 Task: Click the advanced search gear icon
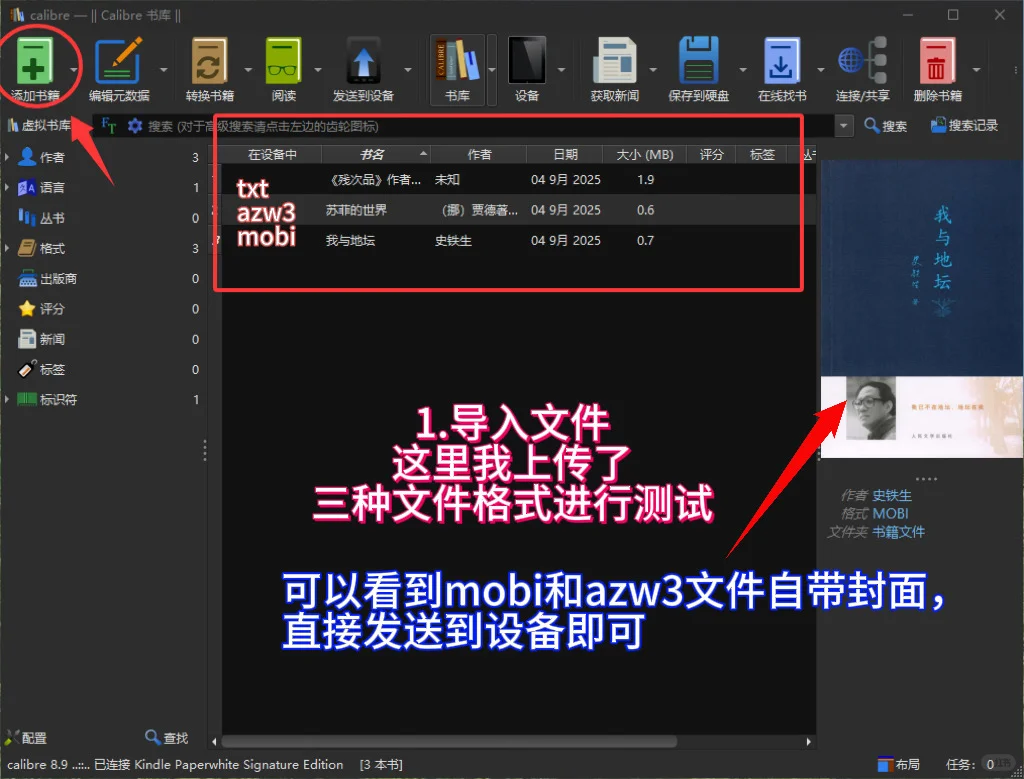(135, 125)
